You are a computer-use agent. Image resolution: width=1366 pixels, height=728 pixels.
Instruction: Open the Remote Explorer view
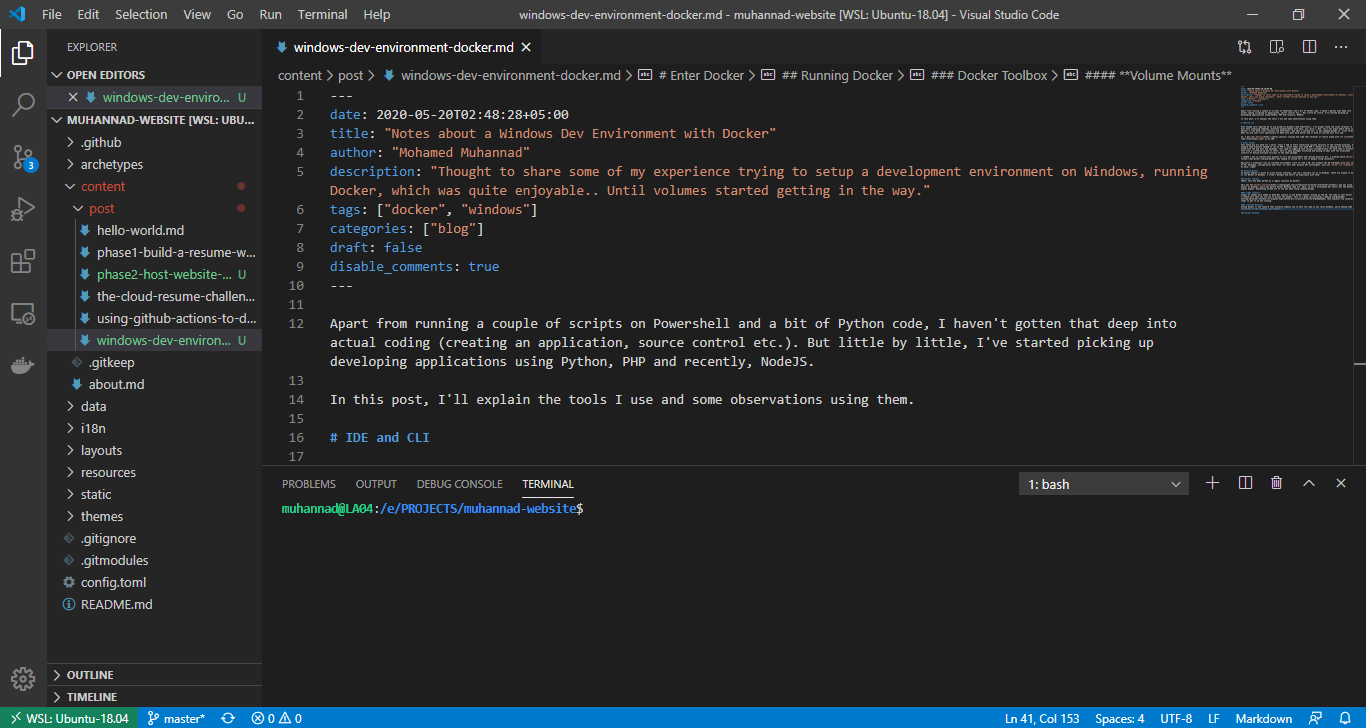[22, 313]
